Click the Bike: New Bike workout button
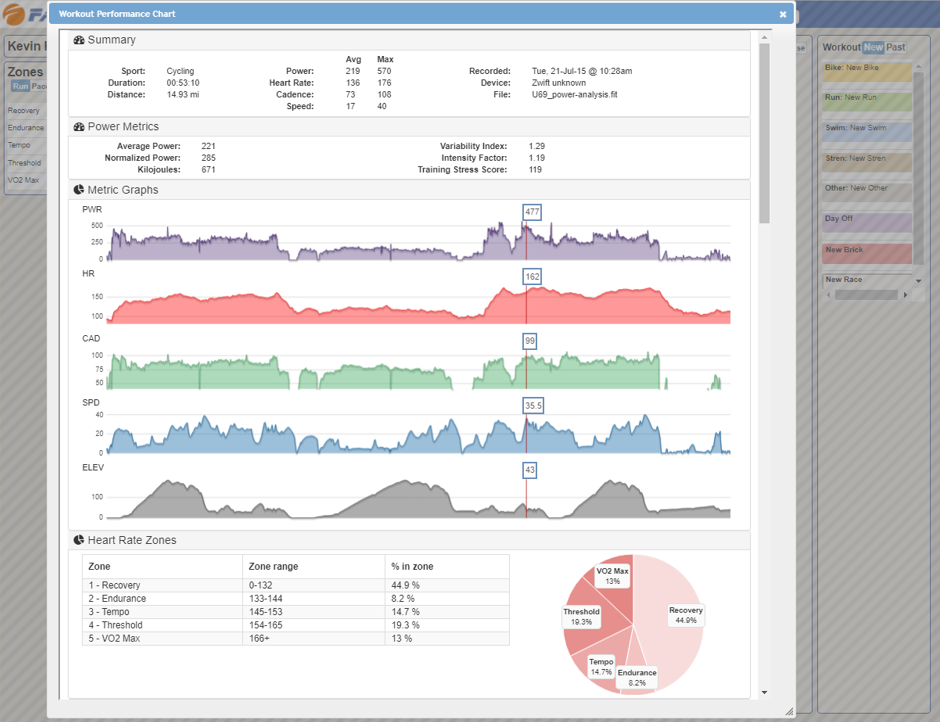This screenshot has width=940, height=722. point(866,72)
